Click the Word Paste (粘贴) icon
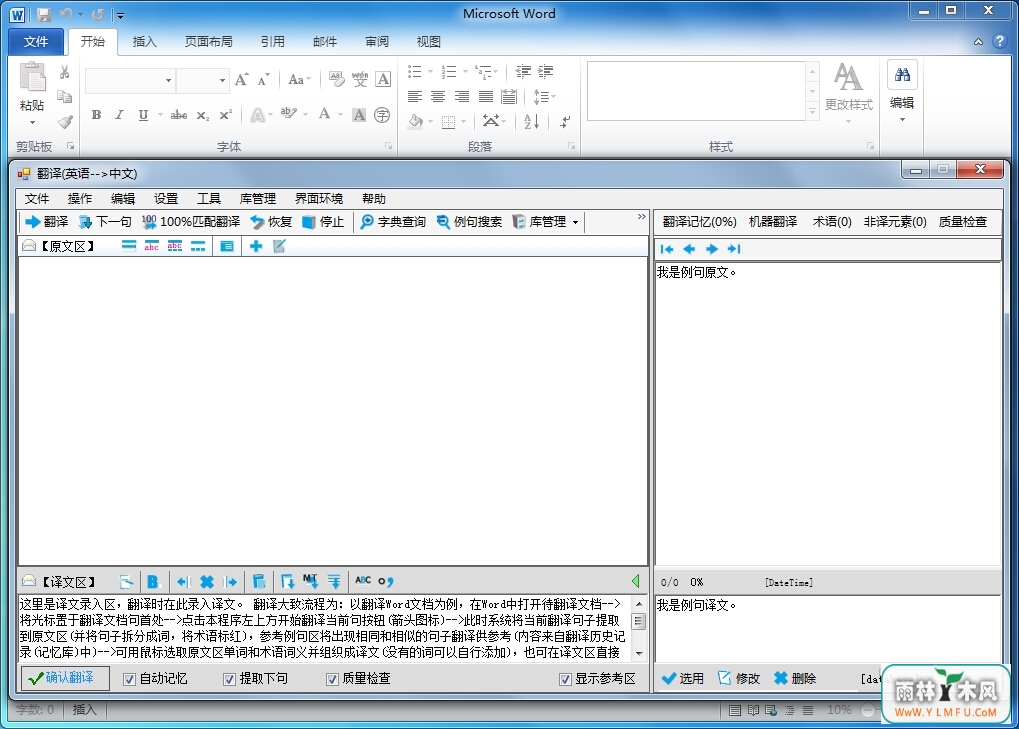Image resolution: width=1019 pixels, height=729 pixels. click(x=32, y=77)
